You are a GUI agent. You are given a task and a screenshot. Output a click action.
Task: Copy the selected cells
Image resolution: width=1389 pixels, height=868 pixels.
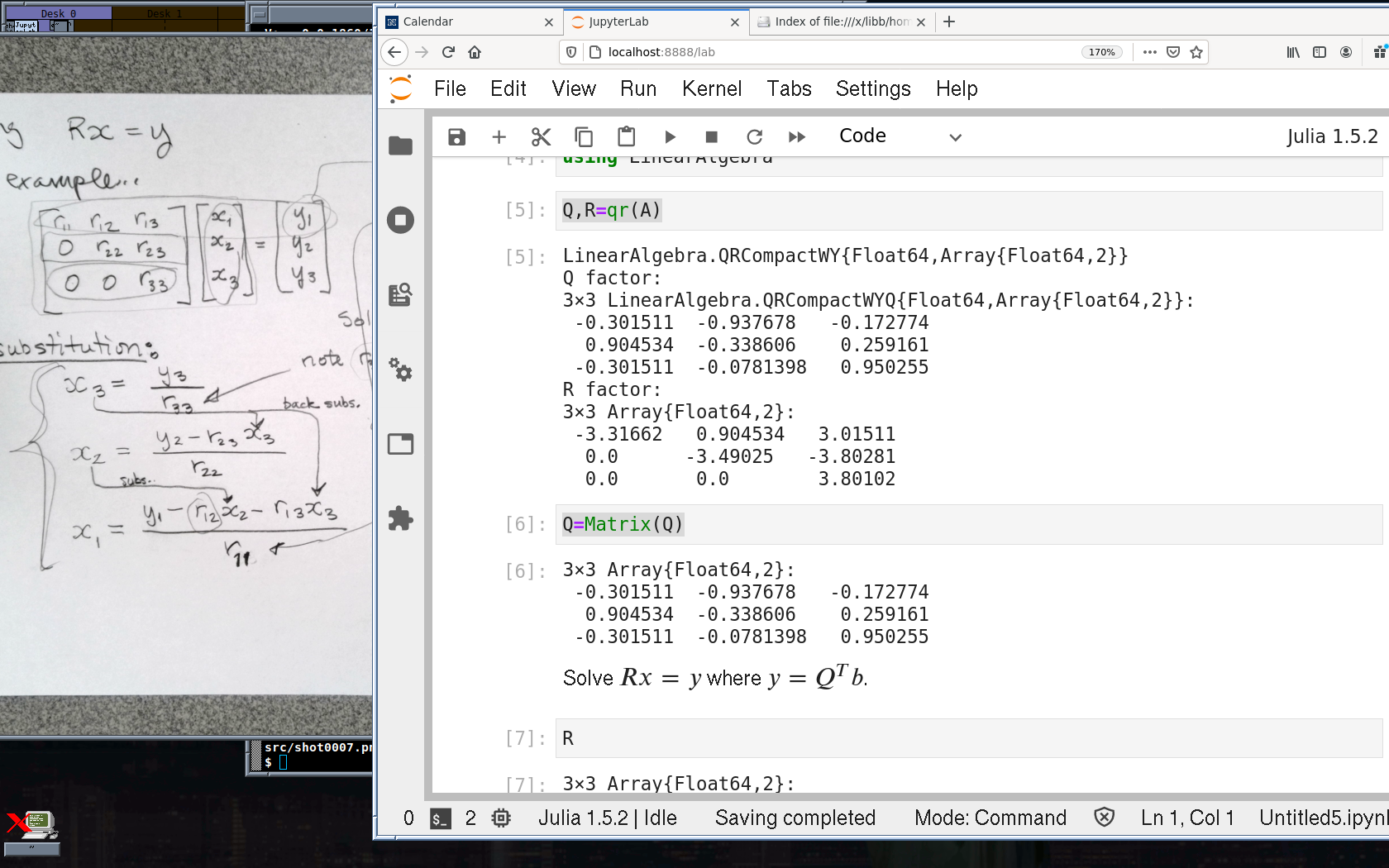click(x=584, y=137)
